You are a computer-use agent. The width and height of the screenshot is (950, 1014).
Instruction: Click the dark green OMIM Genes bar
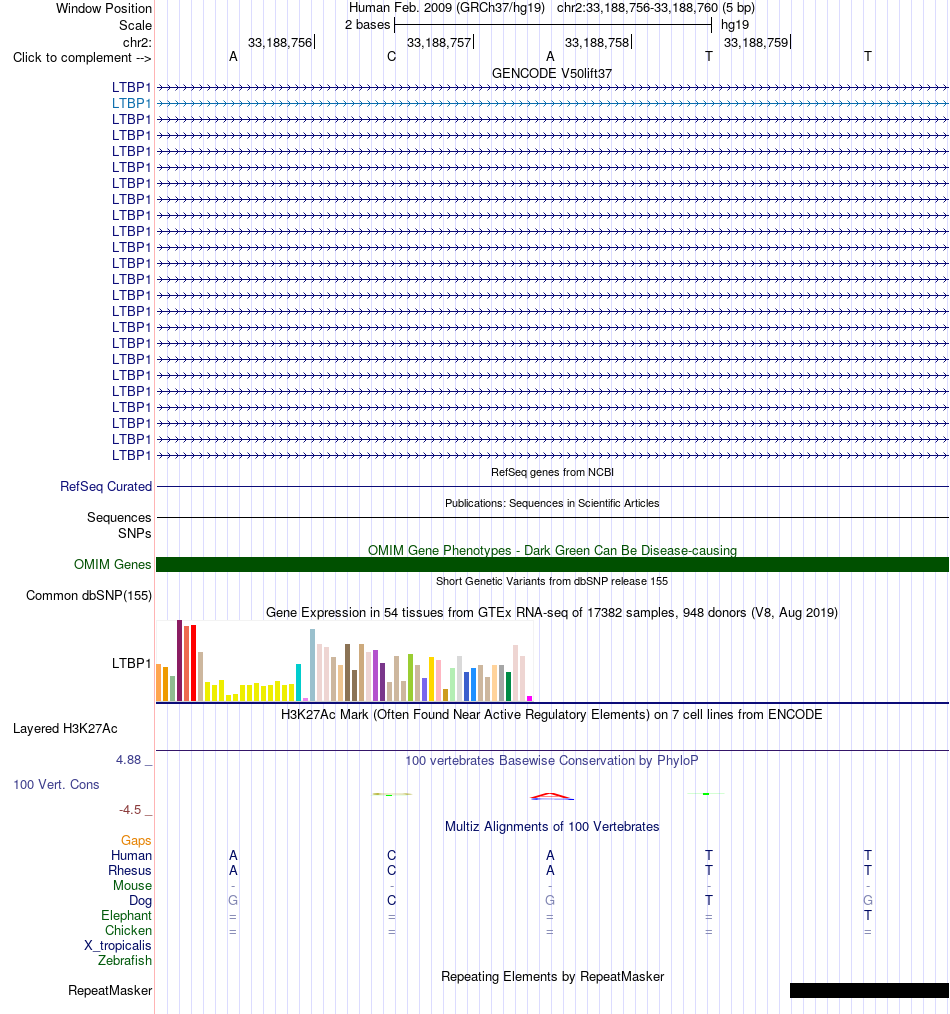pyautogui.click(x=552, y=565)
